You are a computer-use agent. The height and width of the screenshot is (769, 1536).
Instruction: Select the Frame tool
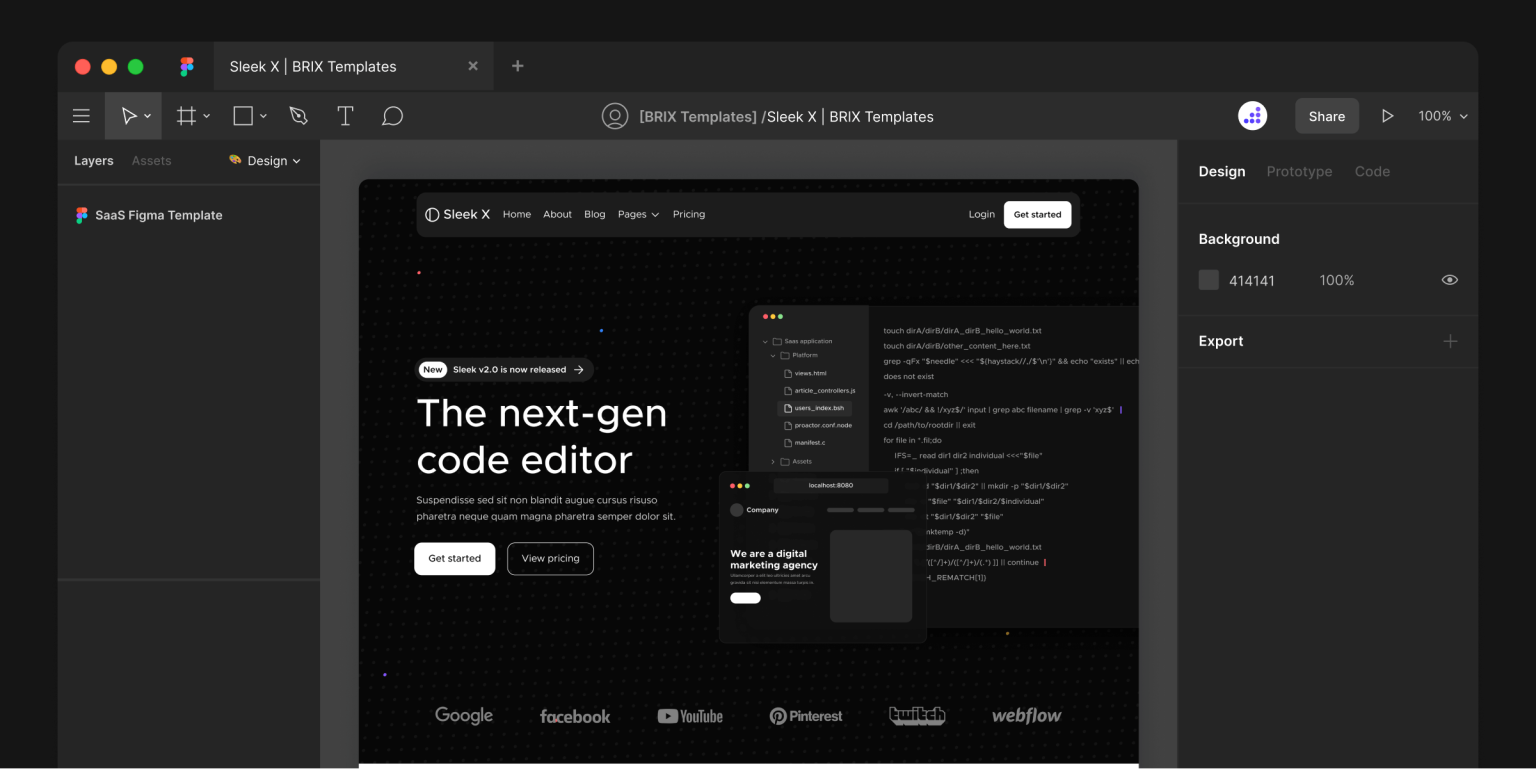point(186,115)
